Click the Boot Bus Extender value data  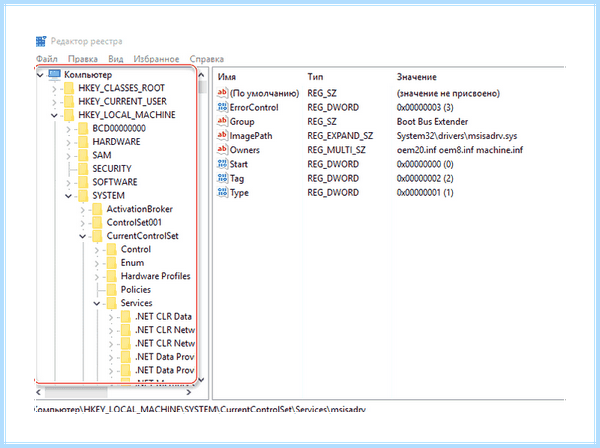click(x=432, y=122)
